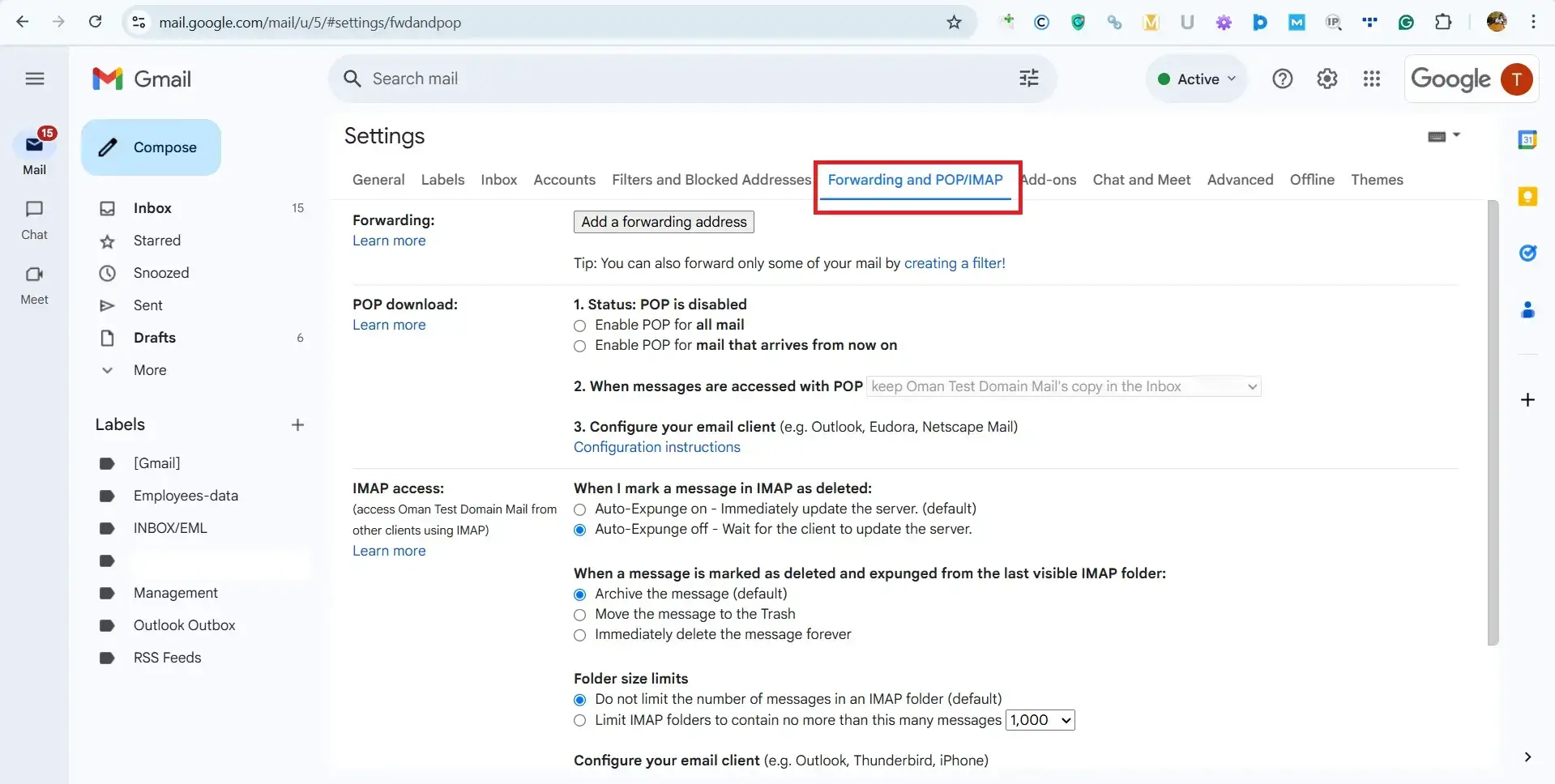Select Enable POP for all mail
The image size is (1555, 784).
pos(579,326)
